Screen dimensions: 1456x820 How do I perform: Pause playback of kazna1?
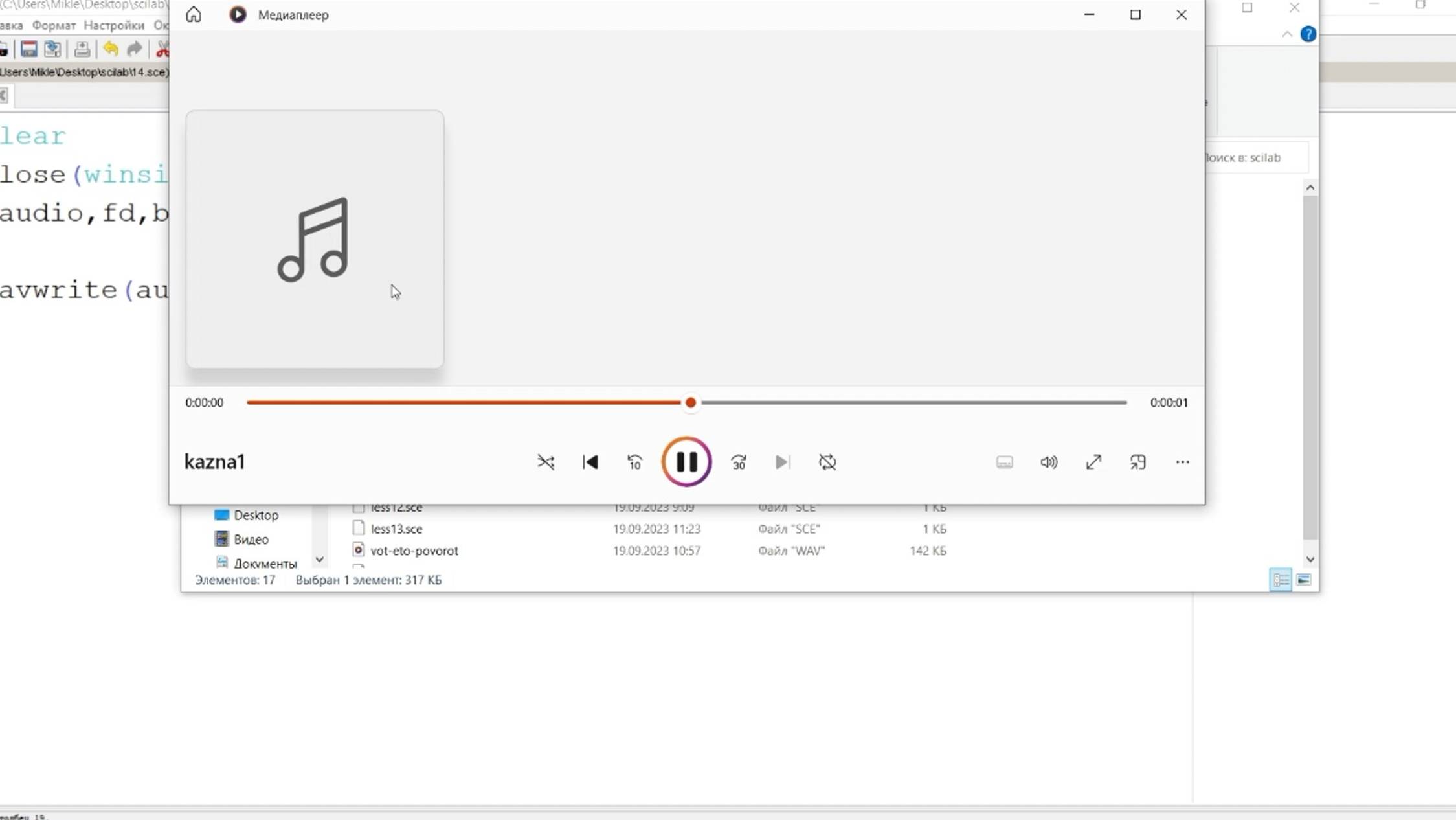click(686, 462)
